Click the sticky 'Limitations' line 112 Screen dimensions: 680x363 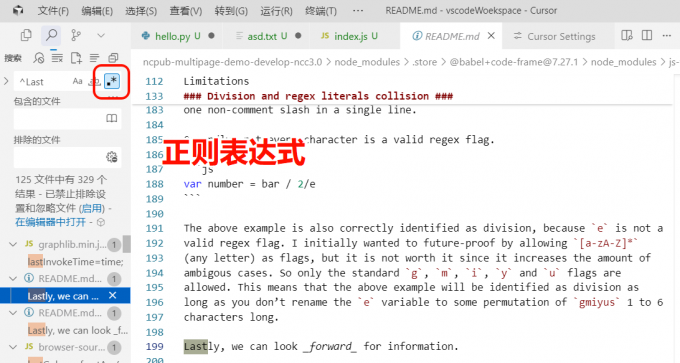click(x=216, y=81)
